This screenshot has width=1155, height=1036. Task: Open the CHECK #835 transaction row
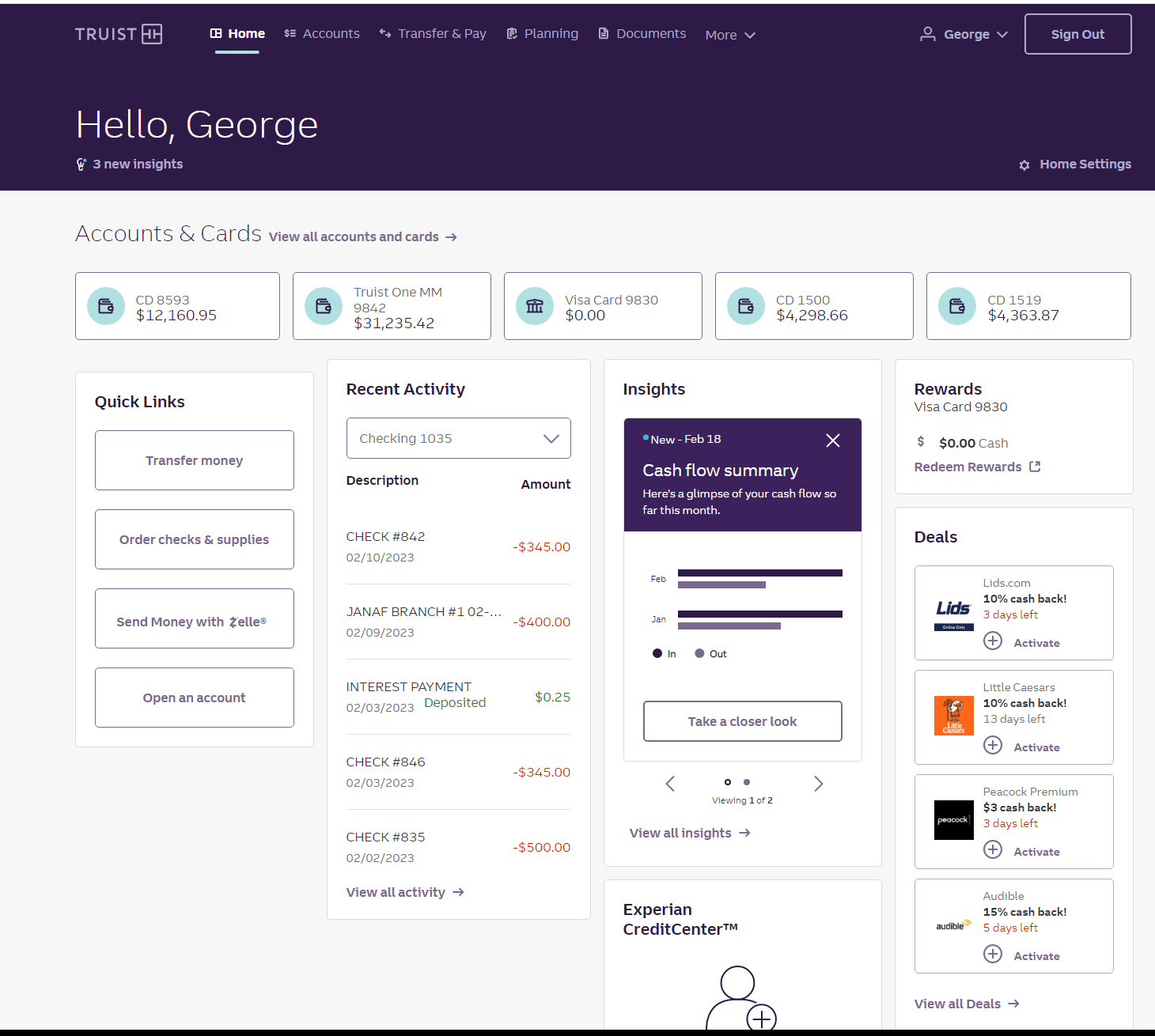coord(459,847)
